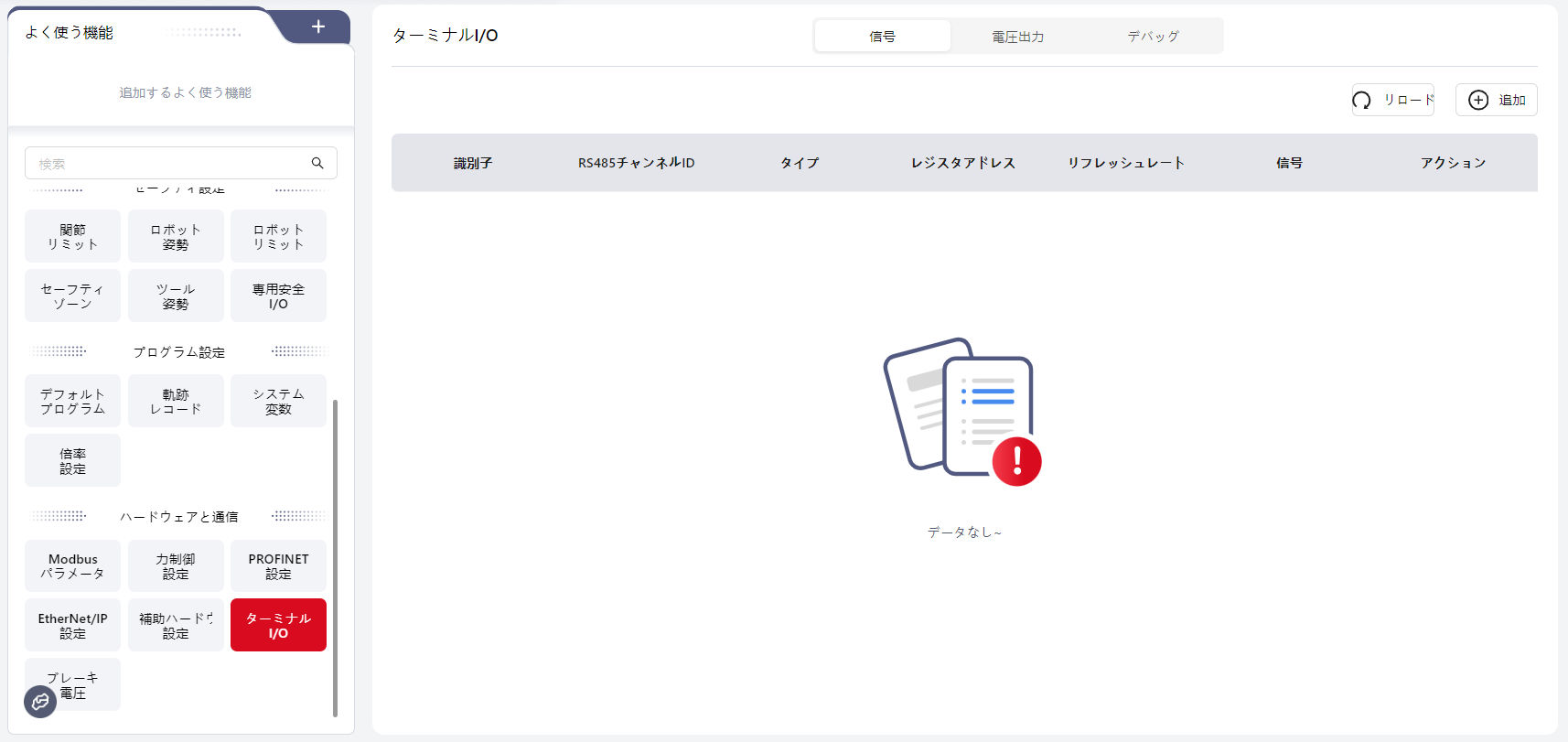Click the 検索 search input field
This screenshot has width=1568, height=742.
tap(169, 164)
